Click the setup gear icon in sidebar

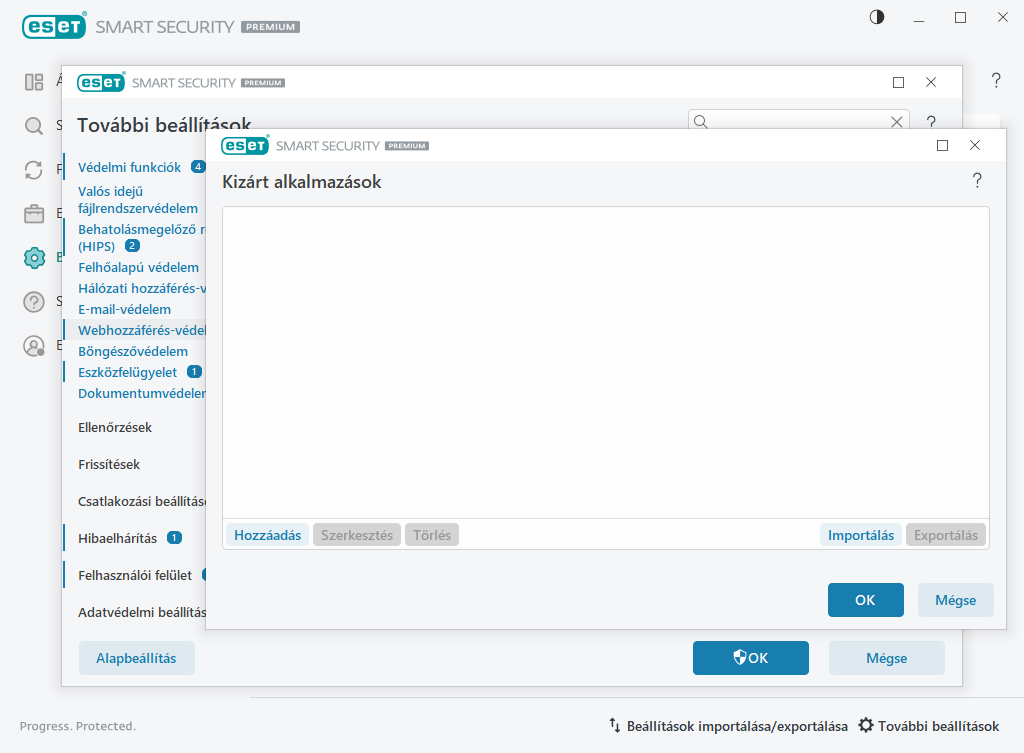34,257
